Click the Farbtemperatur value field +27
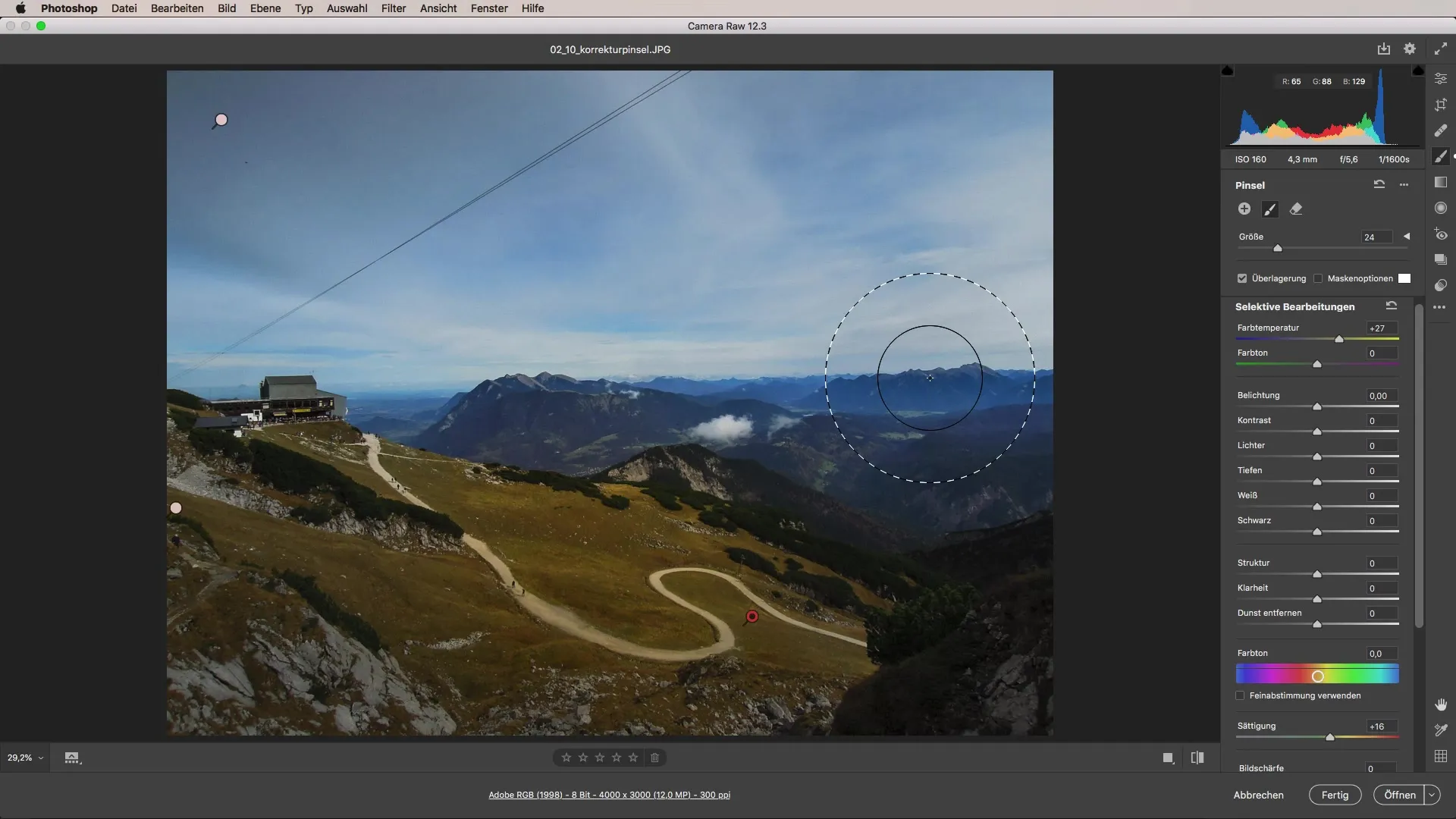 coord(1382,328)
